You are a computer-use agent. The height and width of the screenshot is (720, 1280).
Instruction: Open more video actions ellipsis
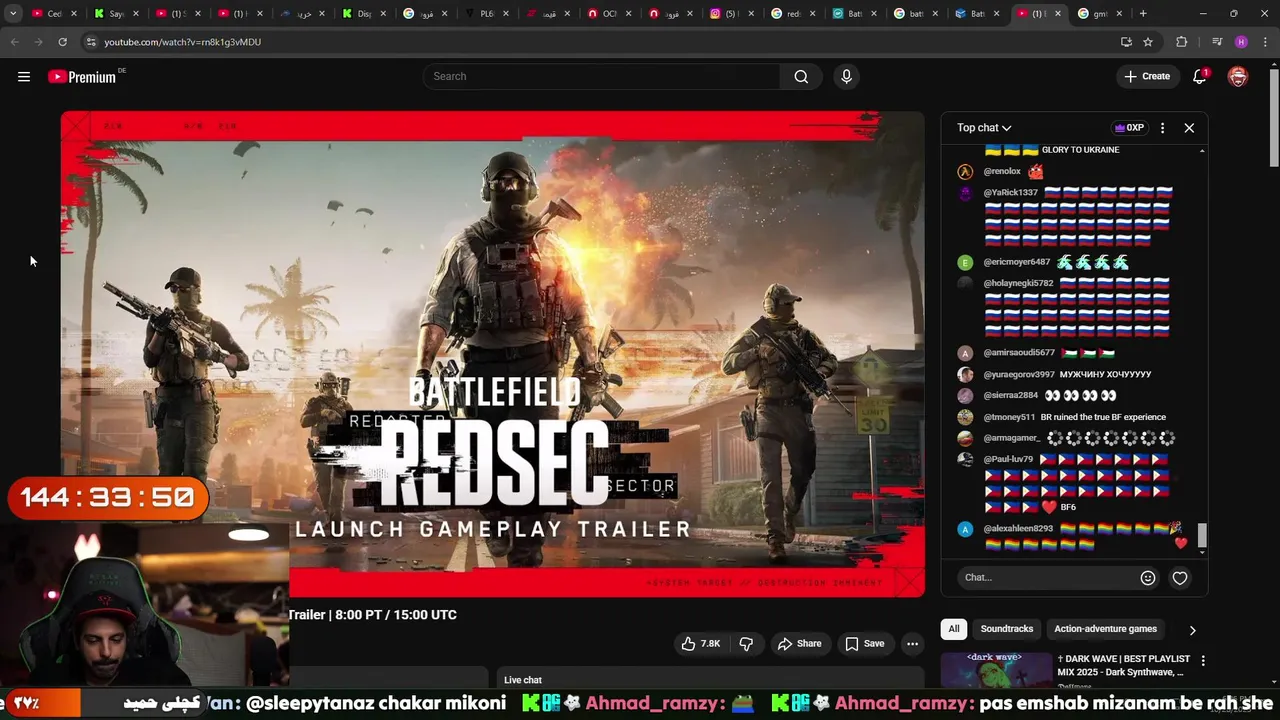click(912, 644)
